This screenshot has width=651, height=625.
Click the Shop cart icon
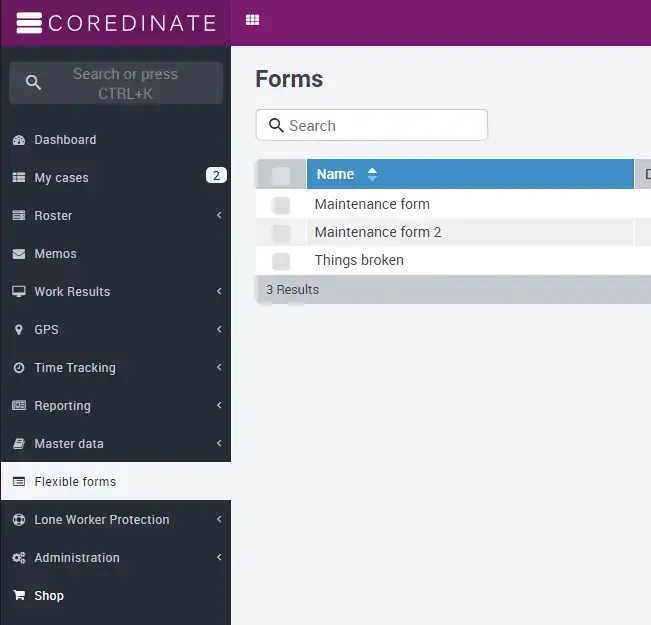coord(19,595)
